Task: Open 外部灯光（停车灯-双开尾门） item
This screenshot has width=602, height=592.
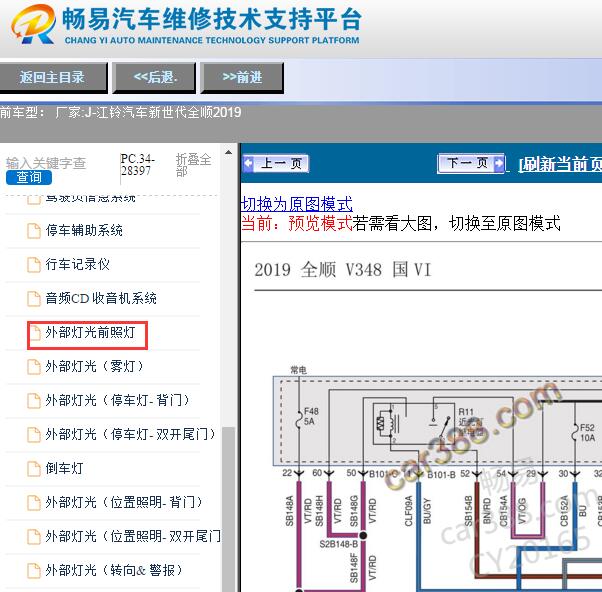Action: [131, 434]
